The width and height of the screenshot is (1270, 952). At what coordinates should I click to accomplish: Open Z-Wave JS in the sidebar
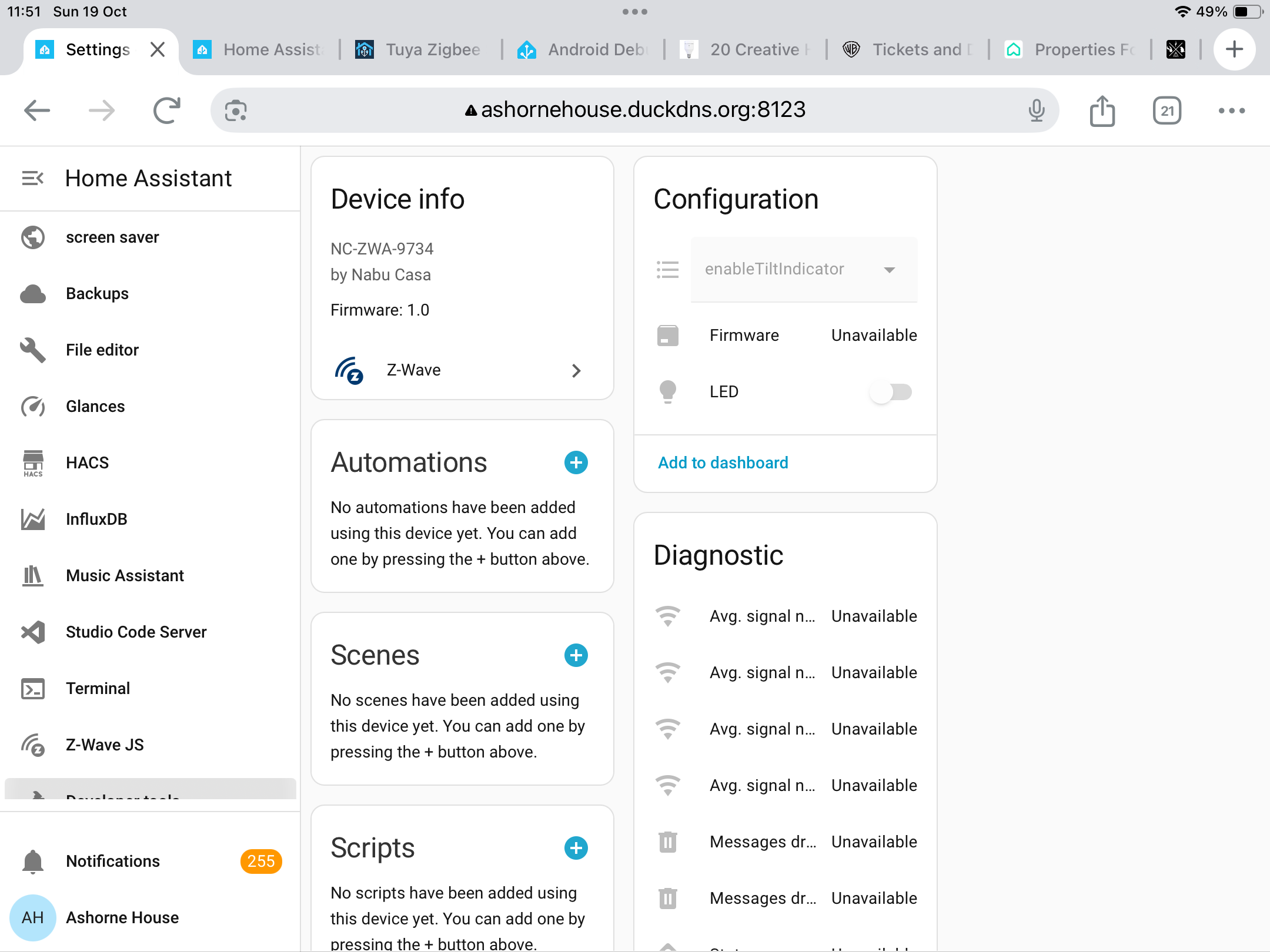click(x=105, y=745)
